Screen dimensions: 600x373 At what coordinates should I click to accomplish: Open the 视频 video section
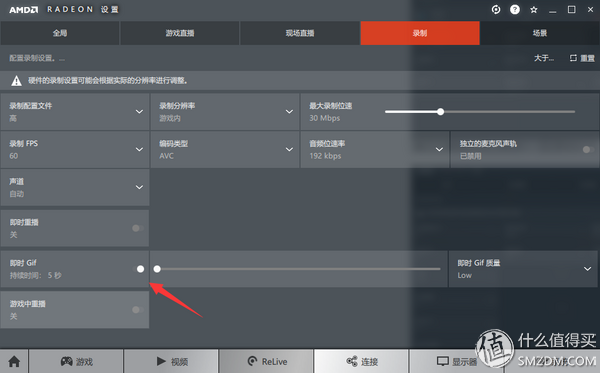pyautogui.click(x=171, y=361)
